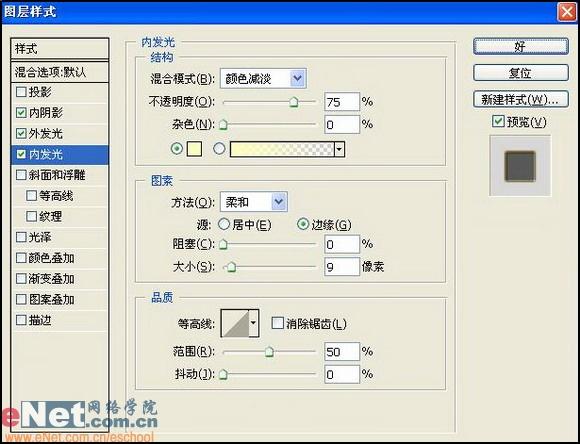Click the 大小 size slider handle
Image resolution: width=580 pixels, height=444 pixels.
pos(231,267)
